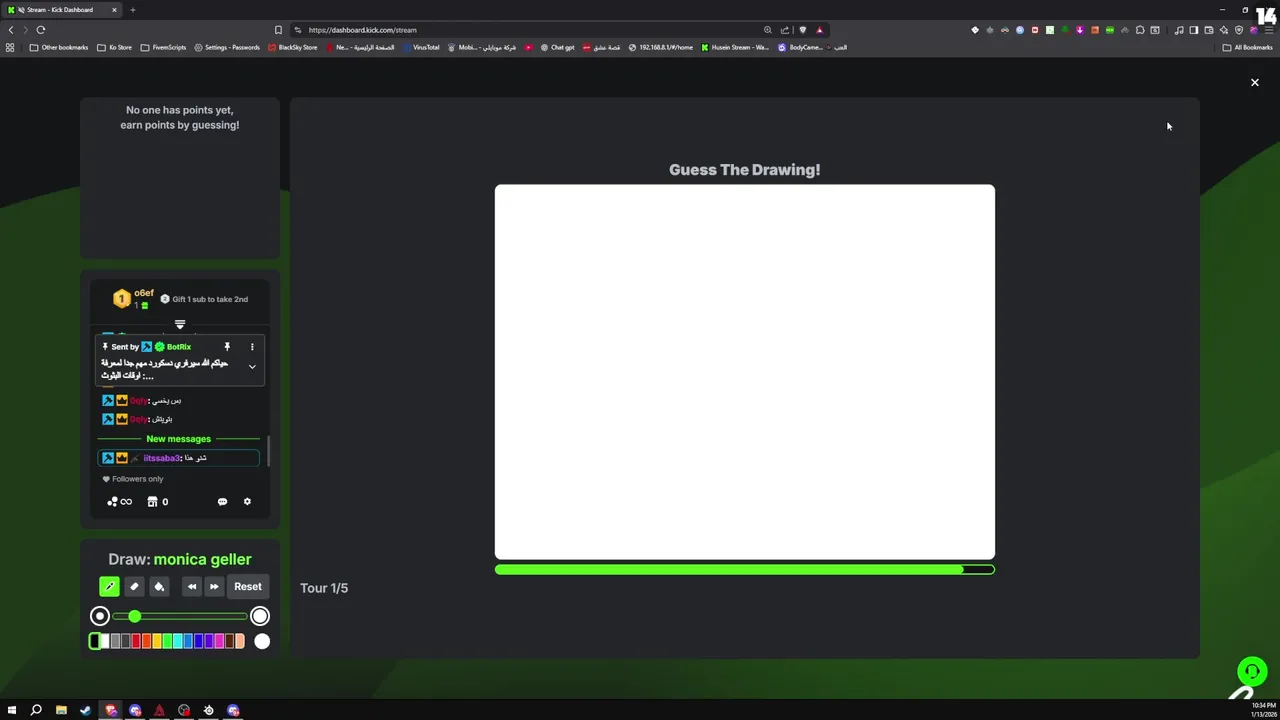Undo last stroke with rewind arrows
Screen dimensions: 1280x720
pos(192,587)
